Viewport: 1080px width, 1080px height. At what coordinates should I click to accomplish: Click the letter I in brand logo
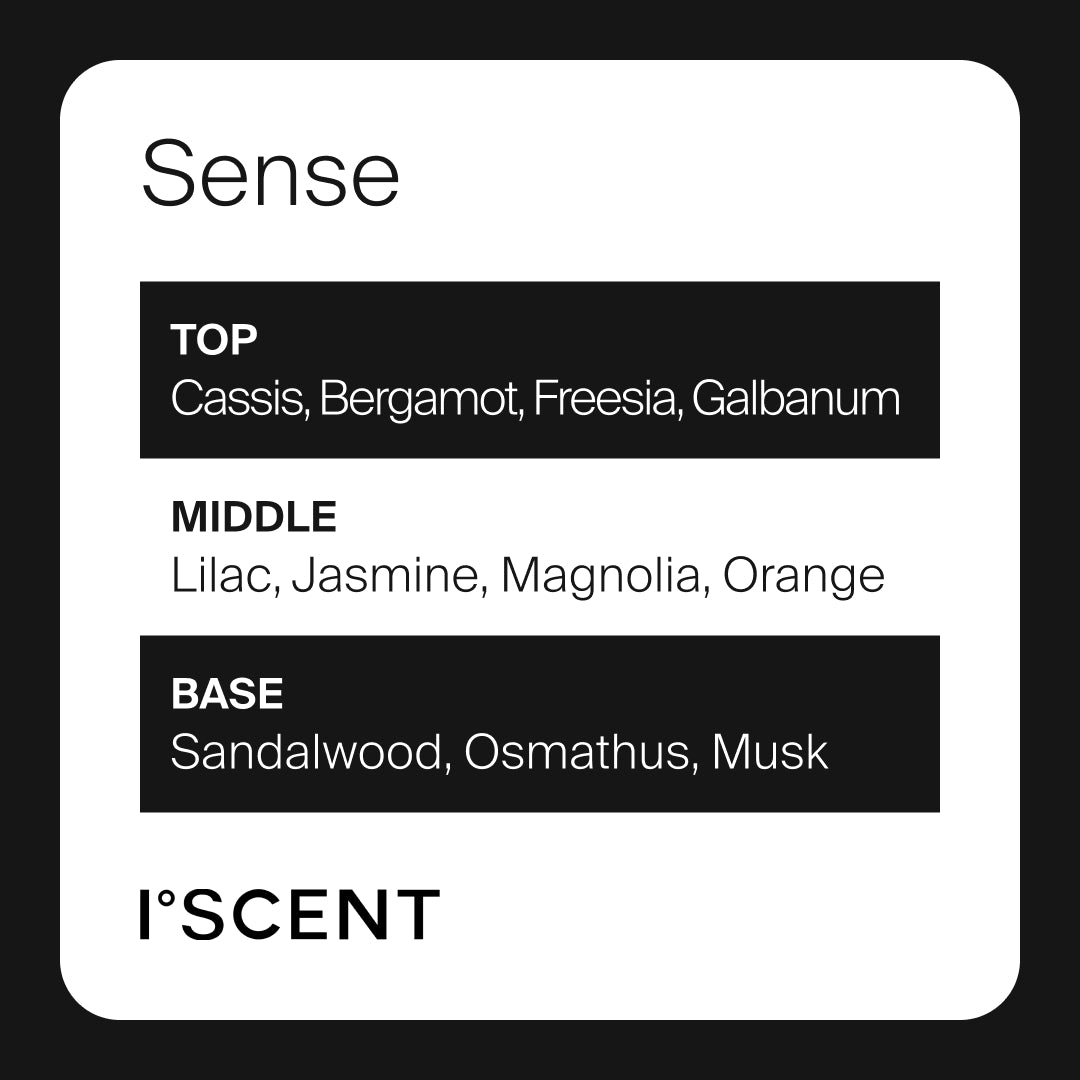point(146,914)
